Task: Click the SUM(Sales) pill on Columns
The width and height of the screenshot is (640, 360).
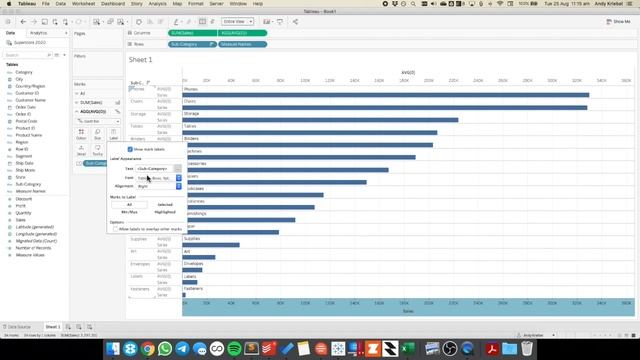Action: pyautogui.click(x=192, y=33)
